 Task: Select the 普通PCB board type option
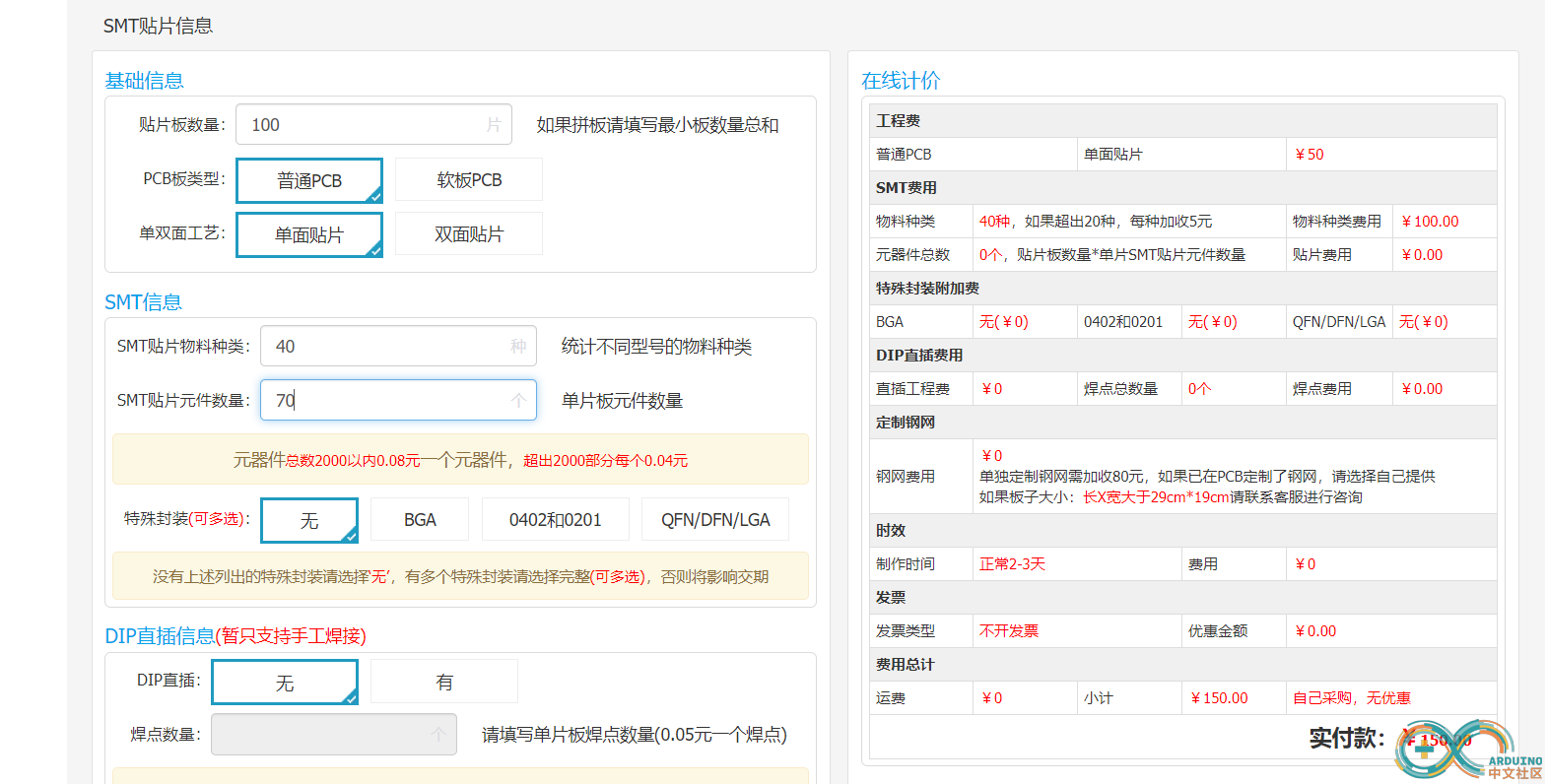click(x=309, y=180)
